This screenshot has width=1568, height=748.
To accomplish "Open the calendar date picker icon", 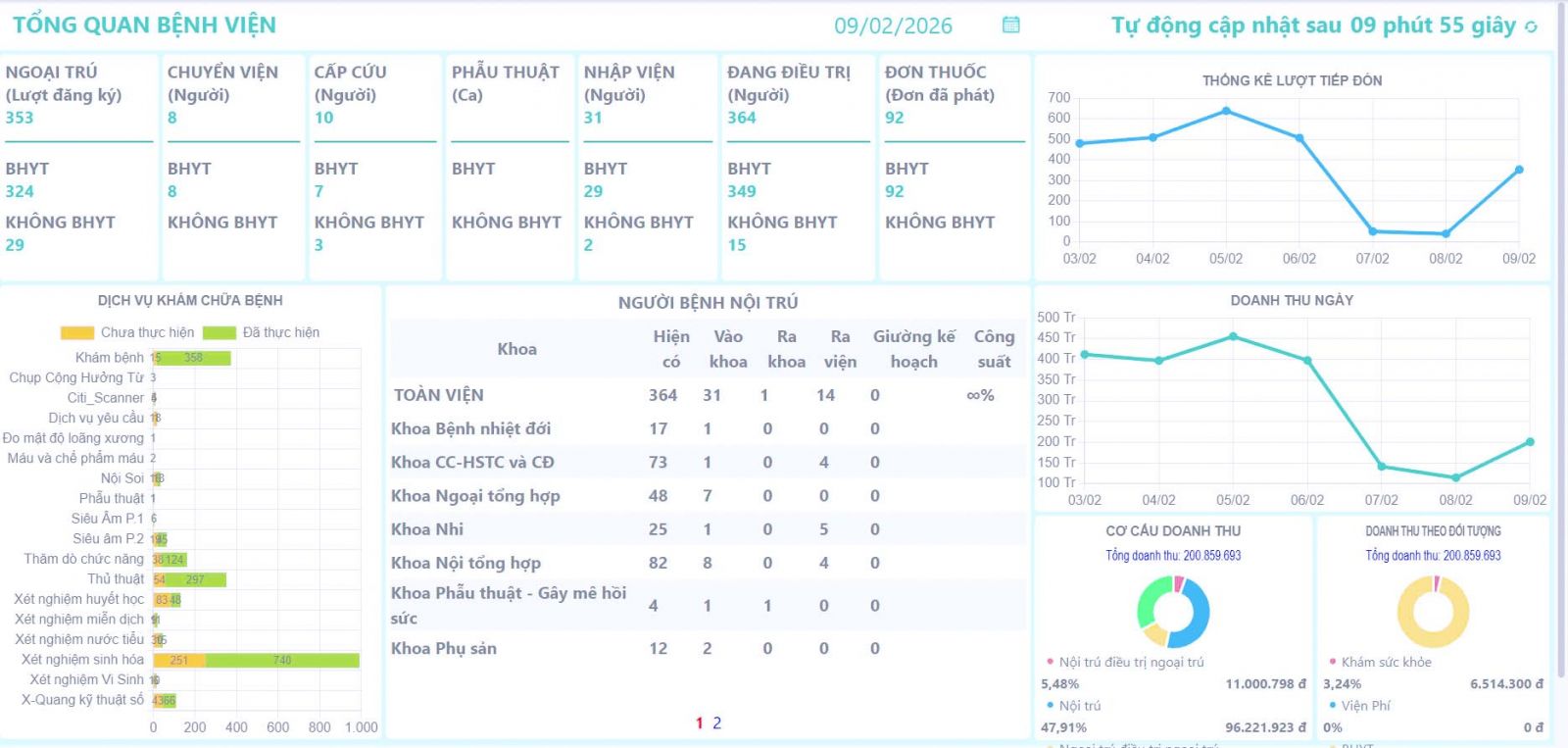I will click(x=1011, y=25).
